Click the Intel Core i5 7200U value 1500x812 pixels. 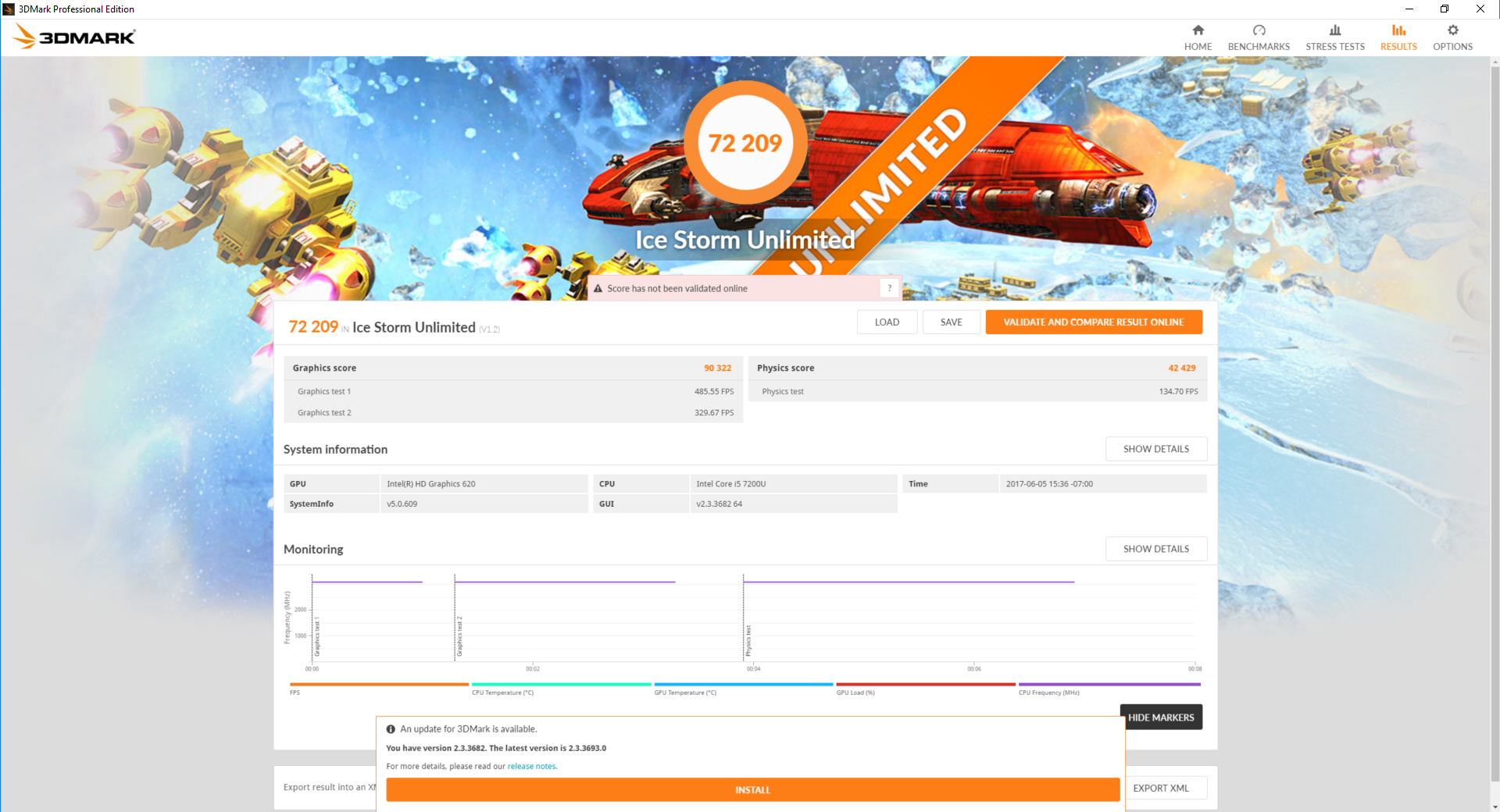(731, 484)
